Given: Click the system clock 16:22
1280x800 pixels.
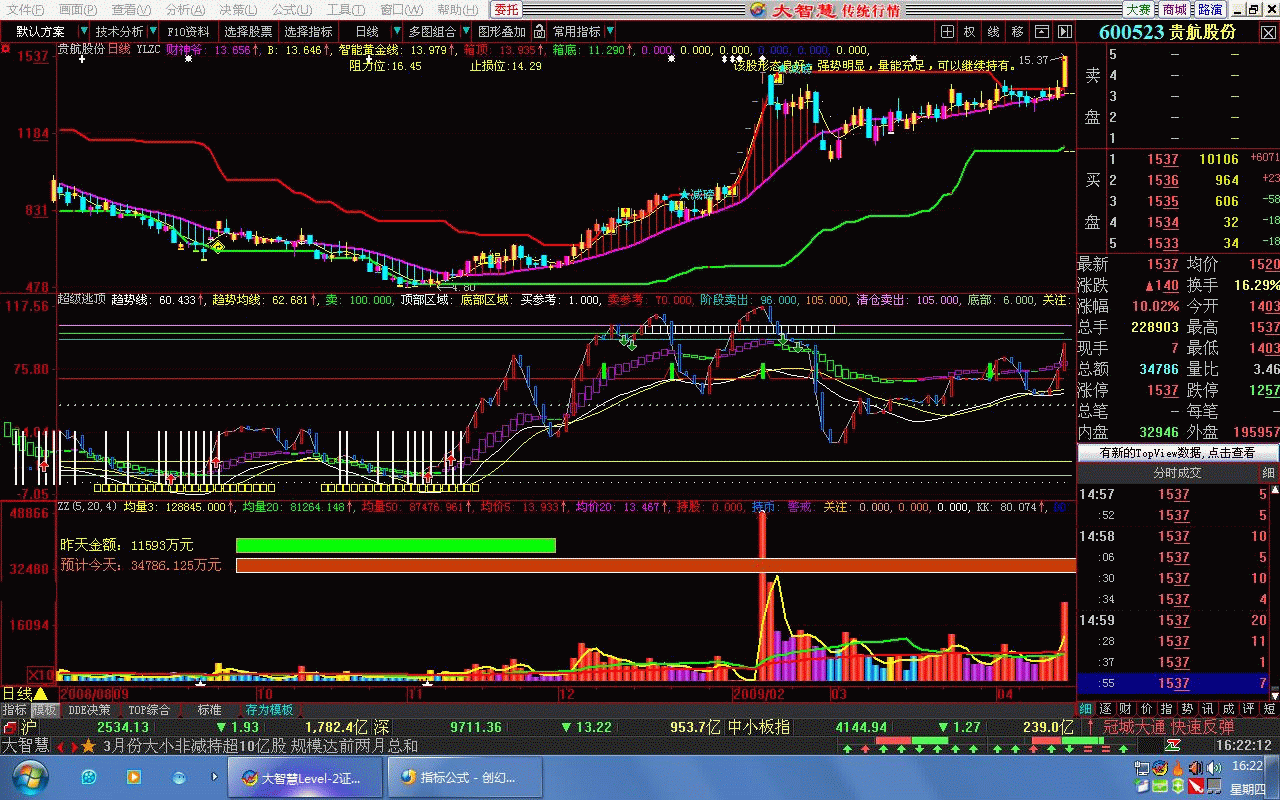Looking at the screenshot, I should [x=1247, y=766].
